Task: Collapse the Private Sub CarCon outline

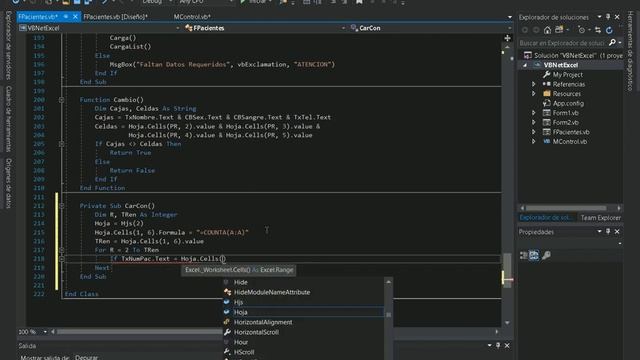Action: coord(61,206)
